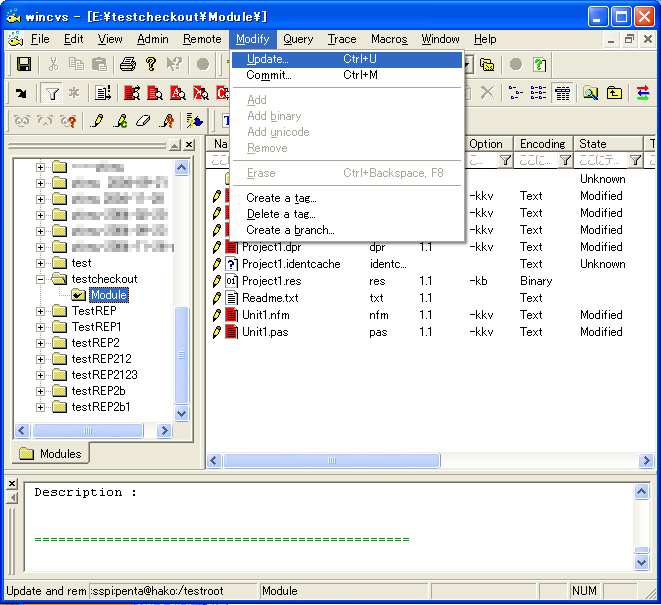Click the pencil with green C icon
The image size is (661, 605).
pos(121,121)
